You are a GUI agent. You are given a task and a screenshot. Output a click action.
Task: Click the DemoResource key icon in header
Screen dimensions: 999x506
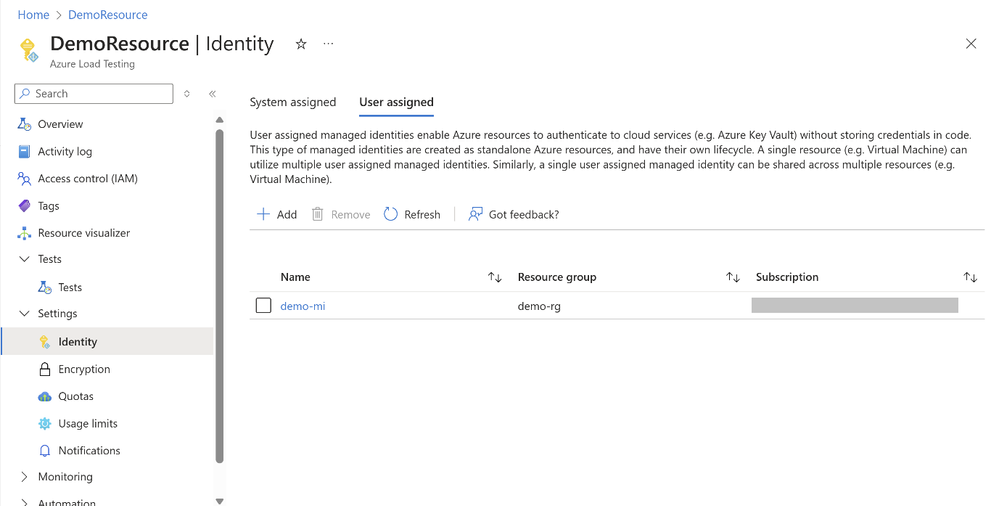coord(29,50)
